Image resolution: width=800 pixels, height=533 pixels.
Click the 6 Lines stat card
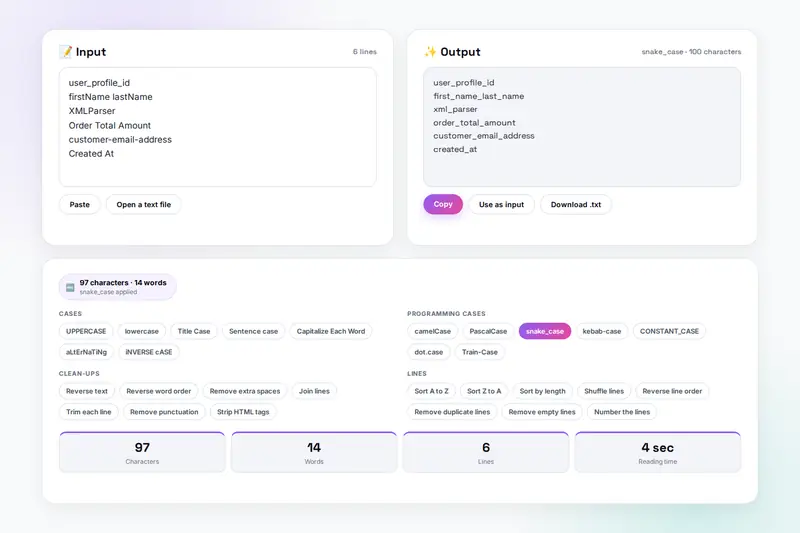pyautogui.click(x=486, y=452)
